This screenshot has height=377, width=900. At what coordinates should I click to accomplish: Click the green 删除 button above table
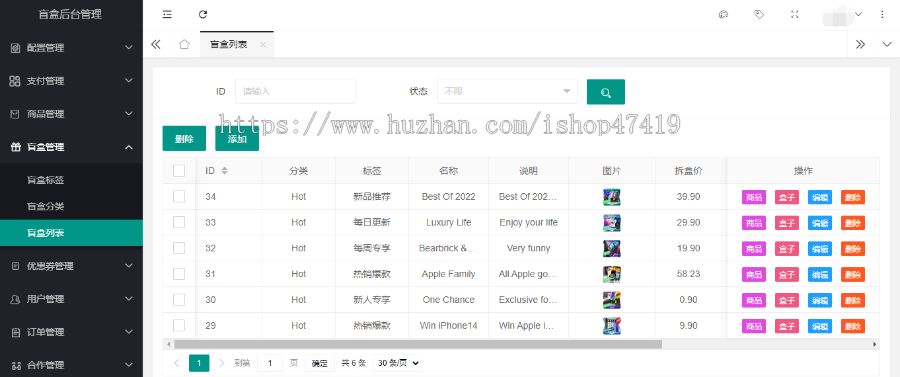pos(184,138)
